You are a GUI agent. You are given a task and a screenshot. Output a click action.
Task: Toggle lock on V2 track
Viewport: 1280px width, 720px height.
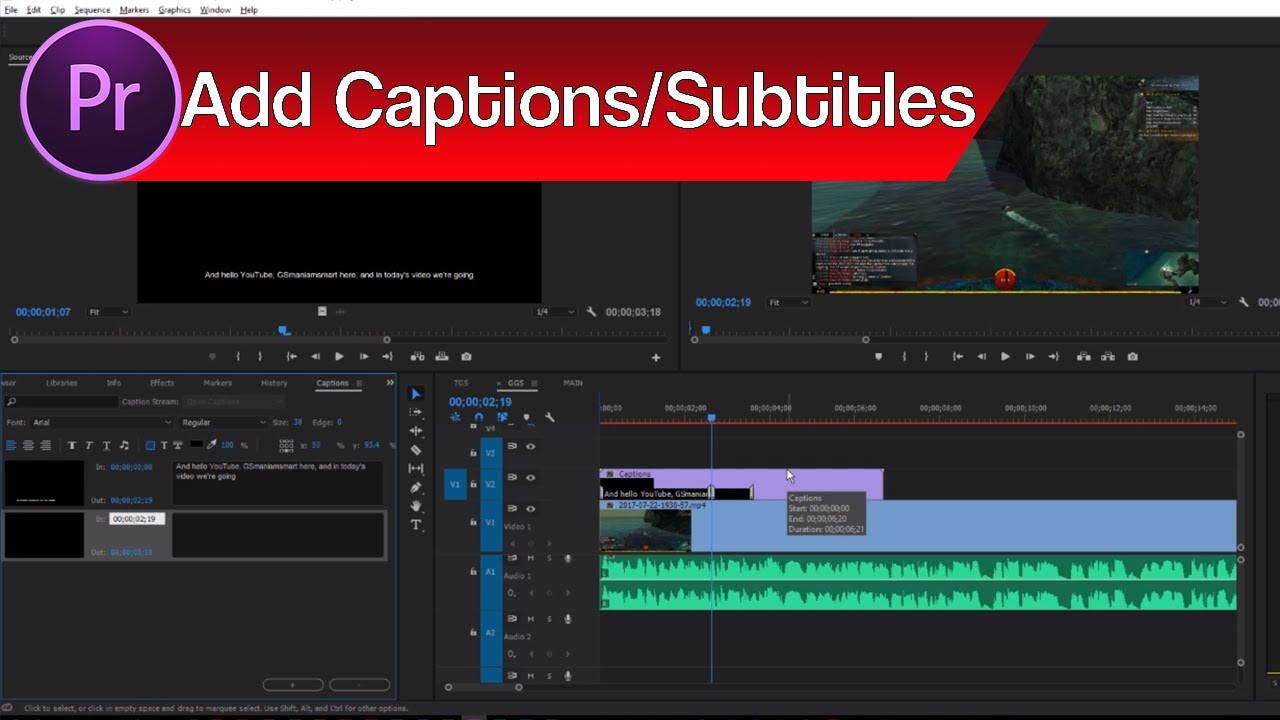474,484
